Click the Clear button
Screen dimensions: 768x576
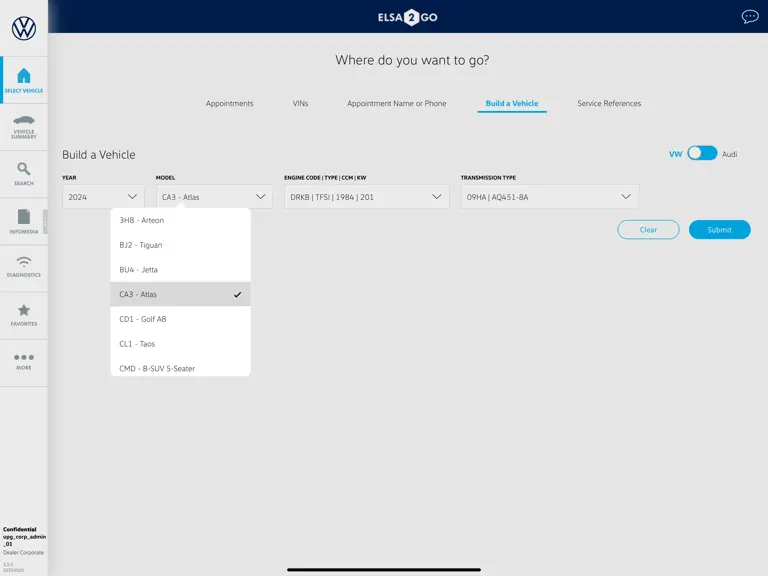(x=648, y=230)
